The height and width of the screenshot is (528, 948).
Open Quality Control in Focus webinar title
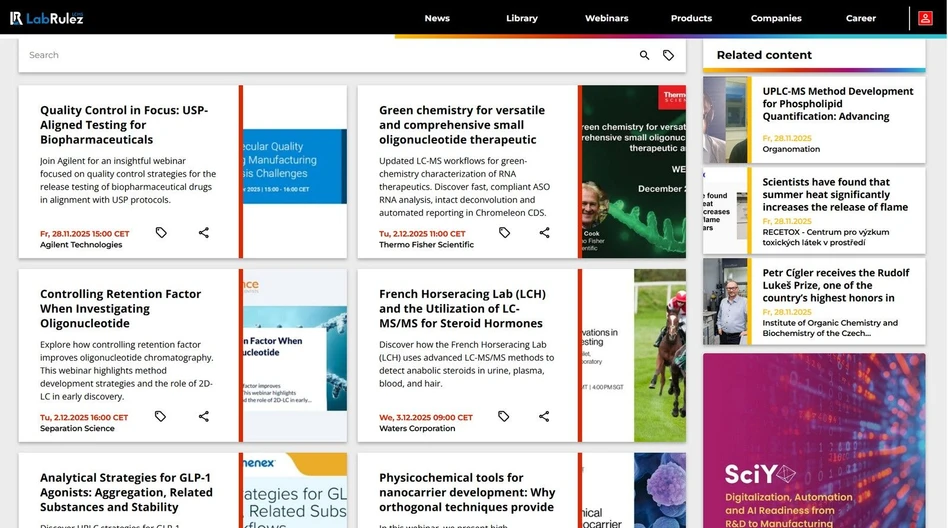(x=124, y=125)
